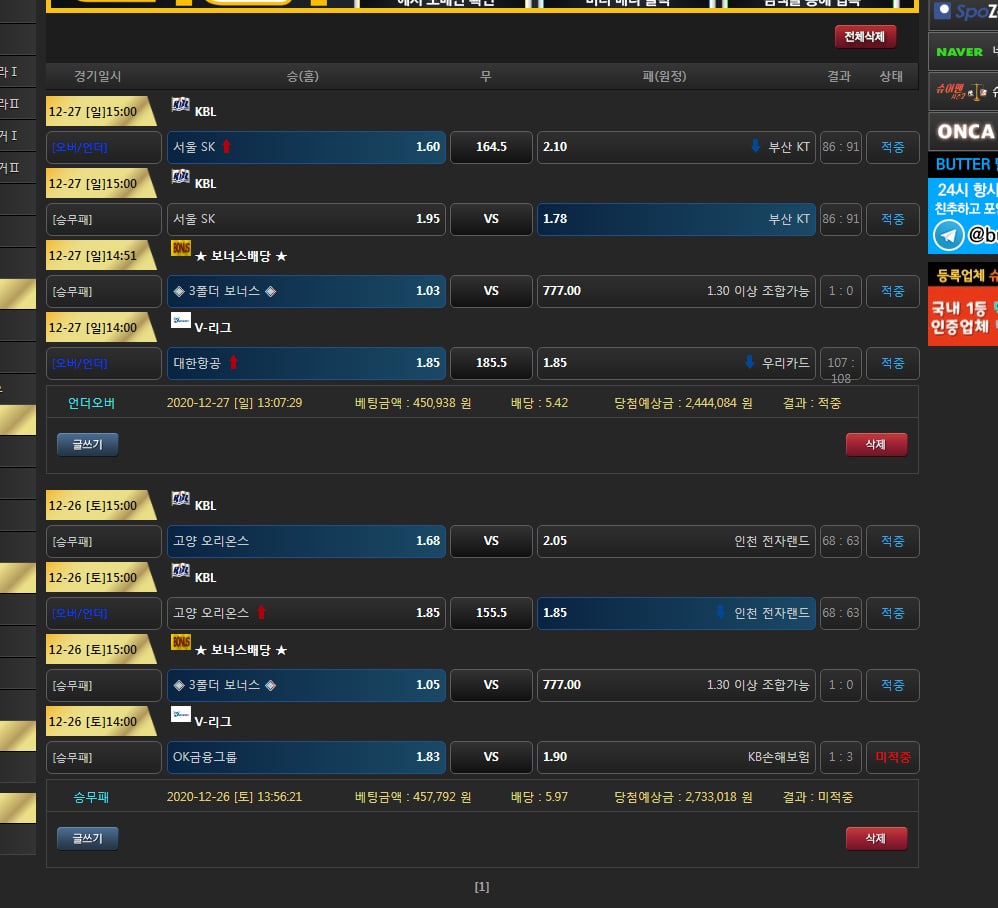Click the red up arrow beside 서울 SK
The image size is (998, 908).
click(x=227, y=147)
